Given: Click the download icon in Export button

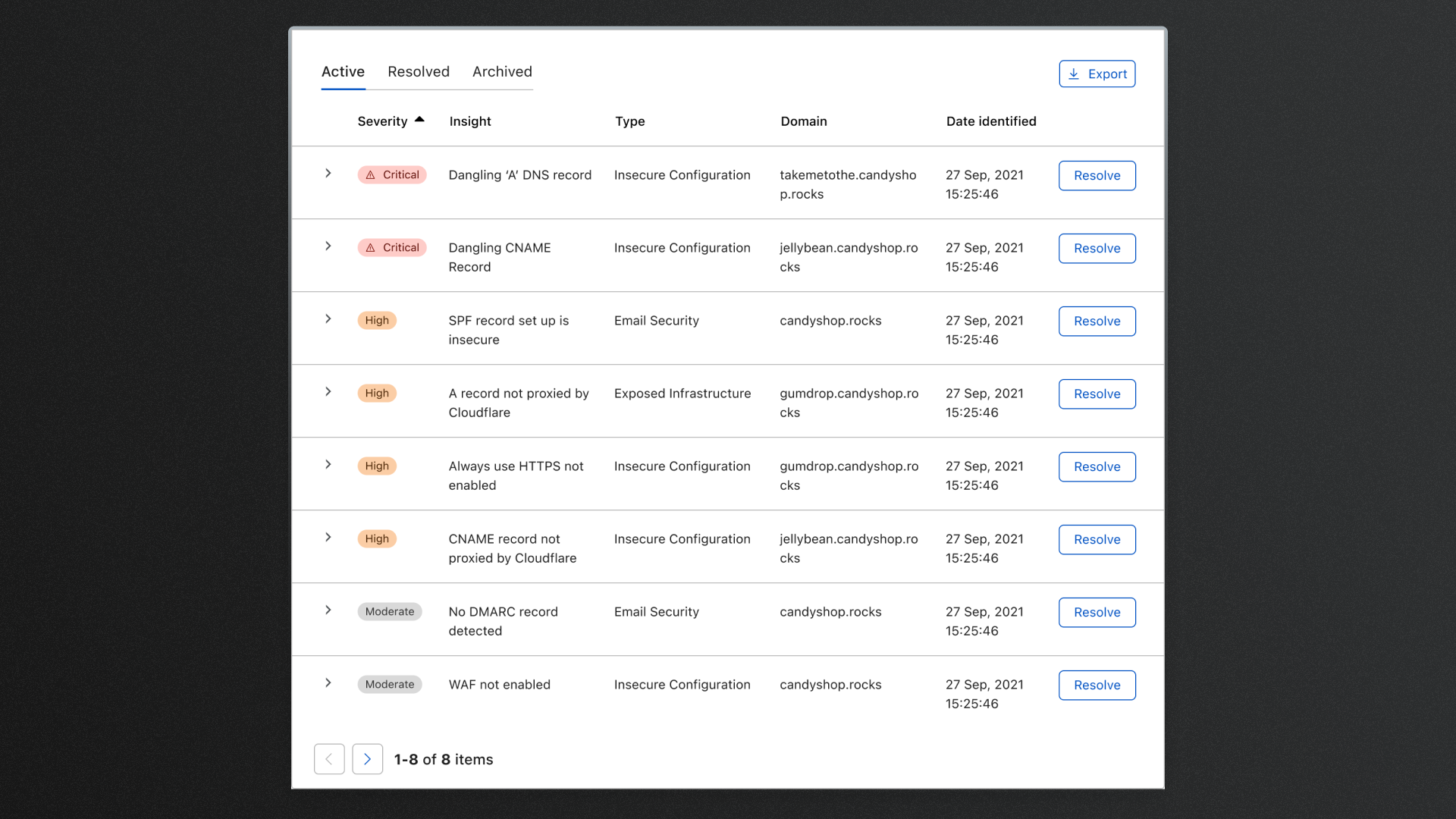Looking at the screenshot, I should [1074, 74].
